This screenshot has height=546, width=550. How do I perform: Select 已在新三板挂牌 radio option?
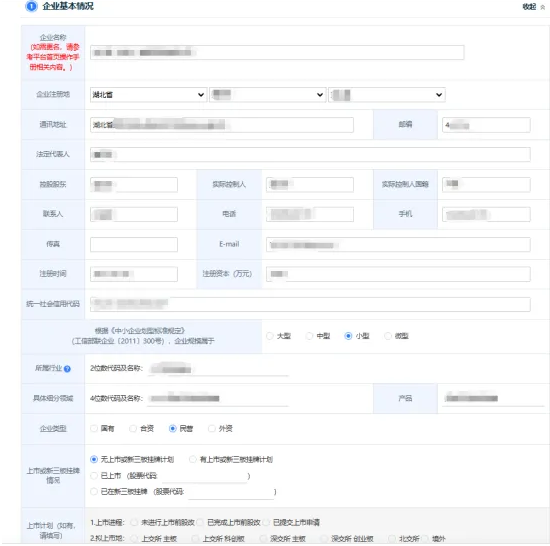pos(94,492)
